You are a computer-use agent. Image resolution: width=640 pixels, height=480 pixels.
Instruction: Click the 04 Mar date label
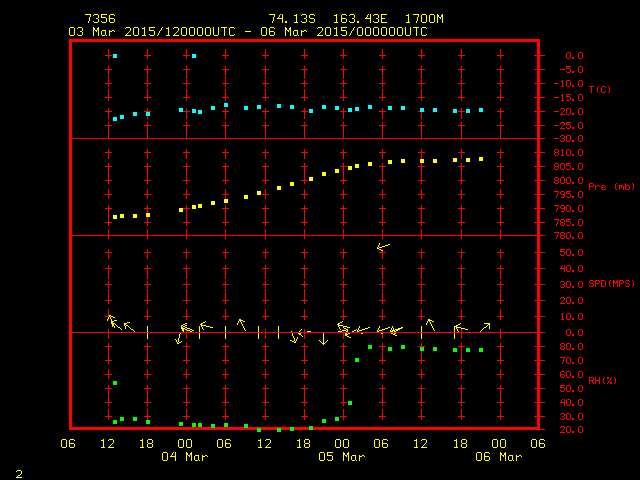185,457
